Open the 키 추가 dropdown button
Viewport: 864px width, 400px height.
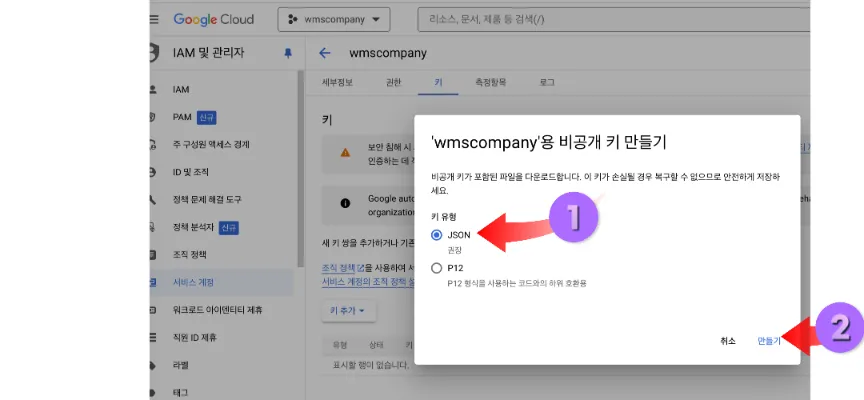[348, 311]
